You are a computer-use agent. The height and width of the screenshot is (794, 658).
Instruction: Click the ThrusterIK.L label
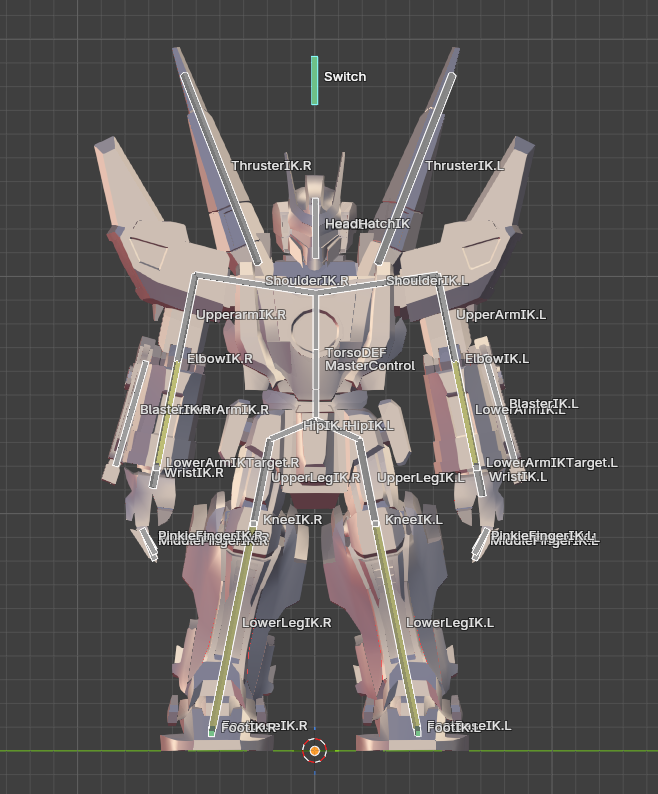465,166
